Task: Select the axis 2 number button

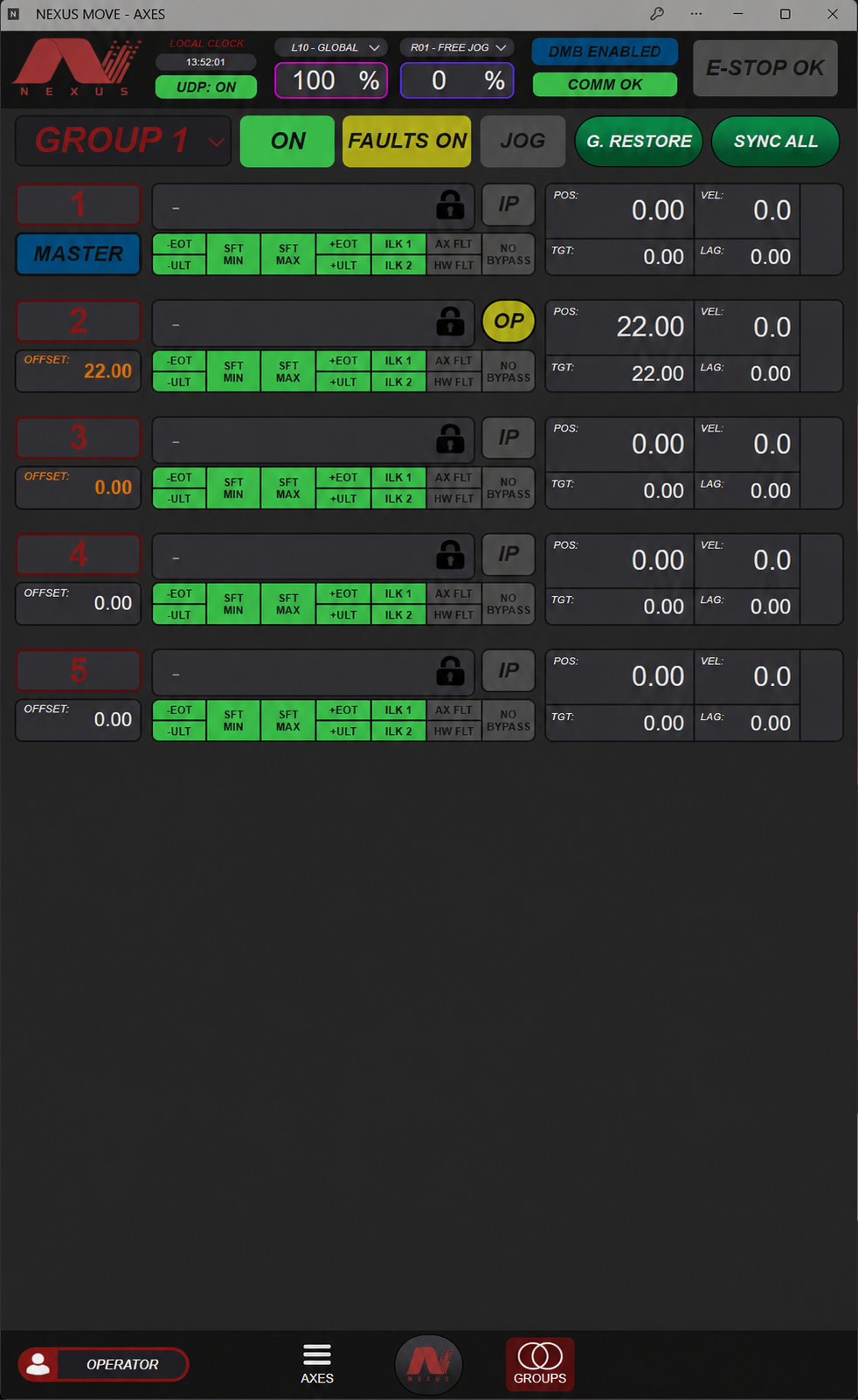Action: 79,322
